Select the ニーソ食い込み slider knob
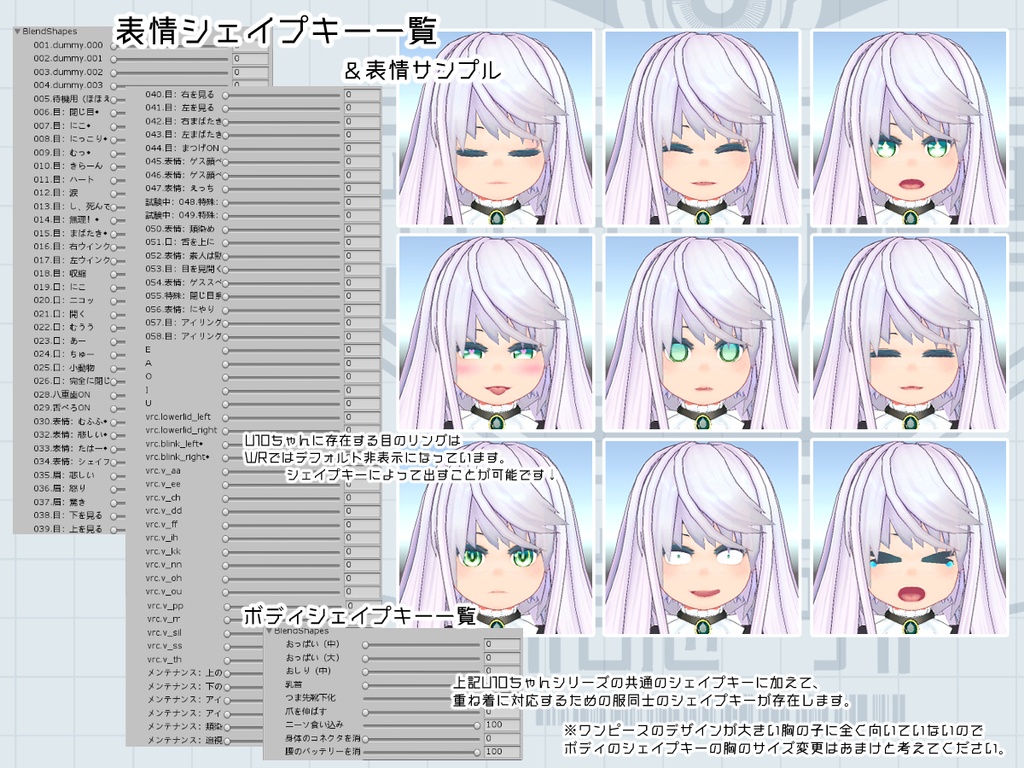The image size is (1024, 768). click(x=479, y=725)
